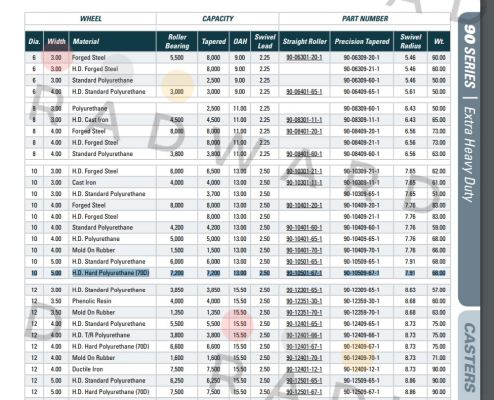
Task: Select part number 90-06309-21-1
Action: tap(362, 69)
